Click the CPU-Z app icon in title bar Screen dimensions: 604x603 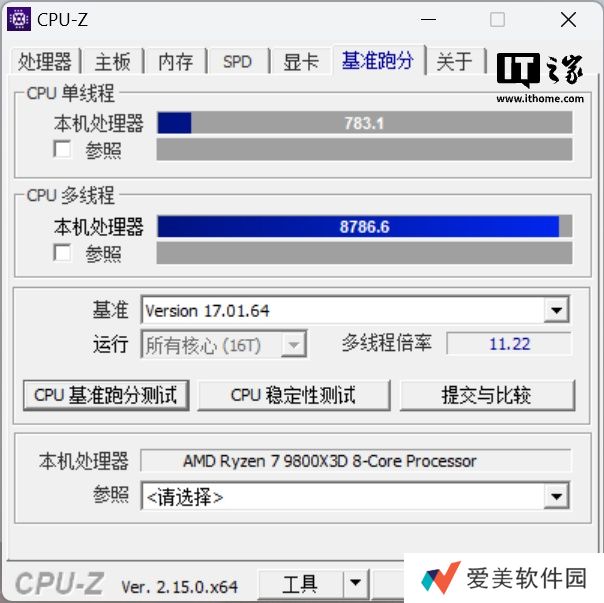coord(19,19)
